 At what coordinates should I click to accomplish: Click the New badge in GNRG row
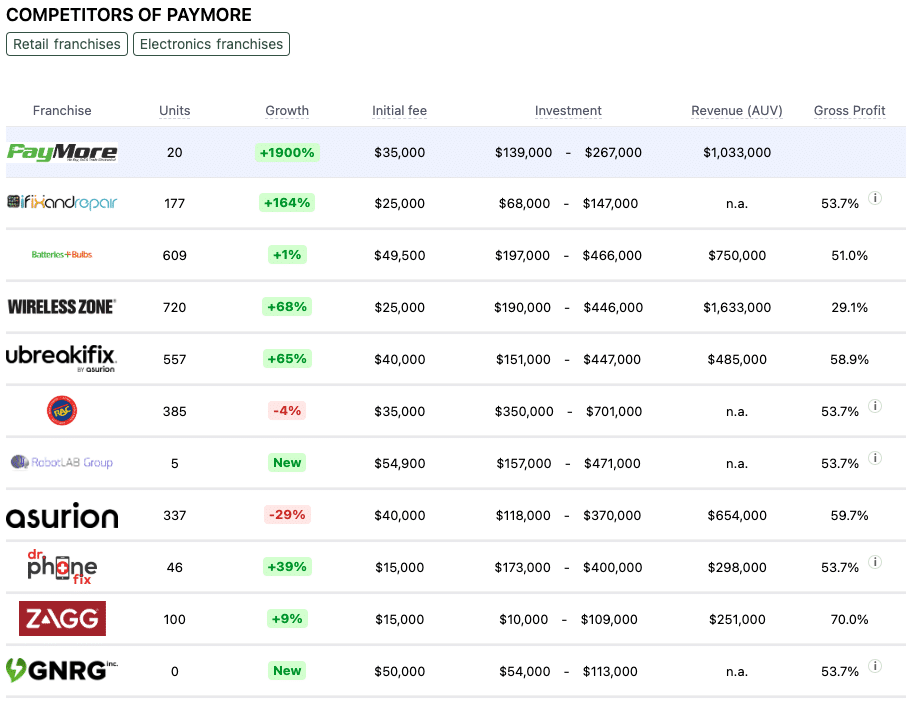click(287, 670)
